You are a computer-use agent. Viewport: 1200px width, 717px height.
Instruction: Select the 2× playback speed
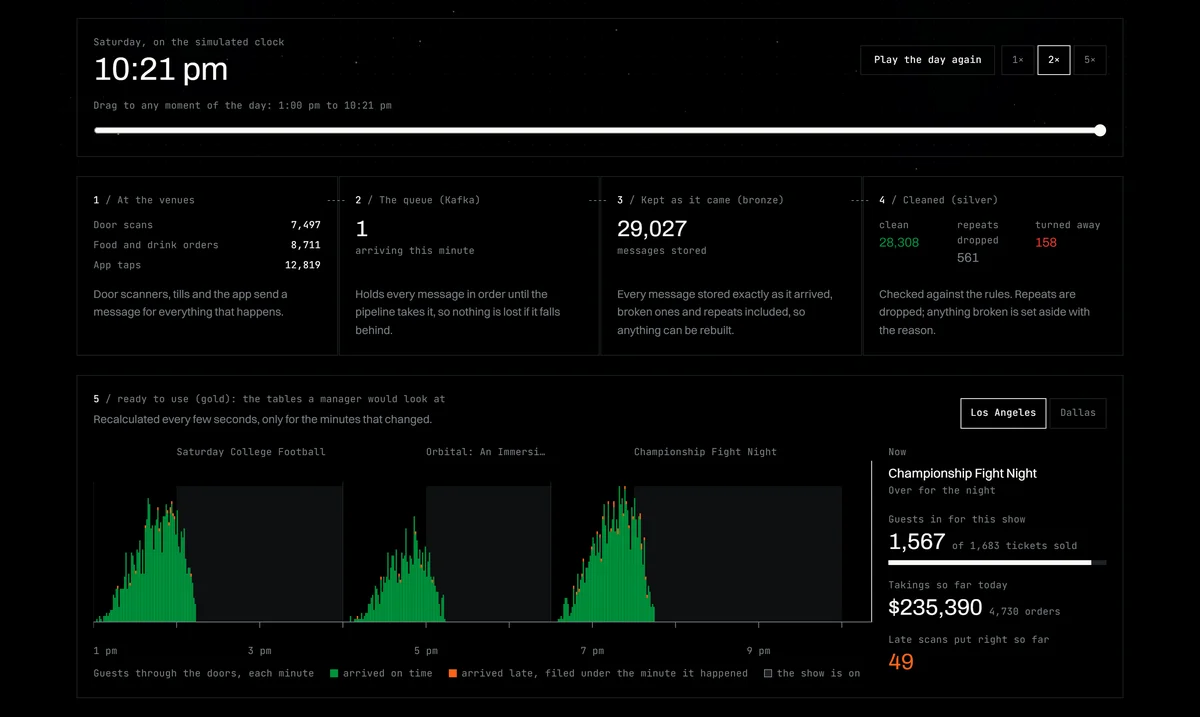click(x=1054, y=60)
